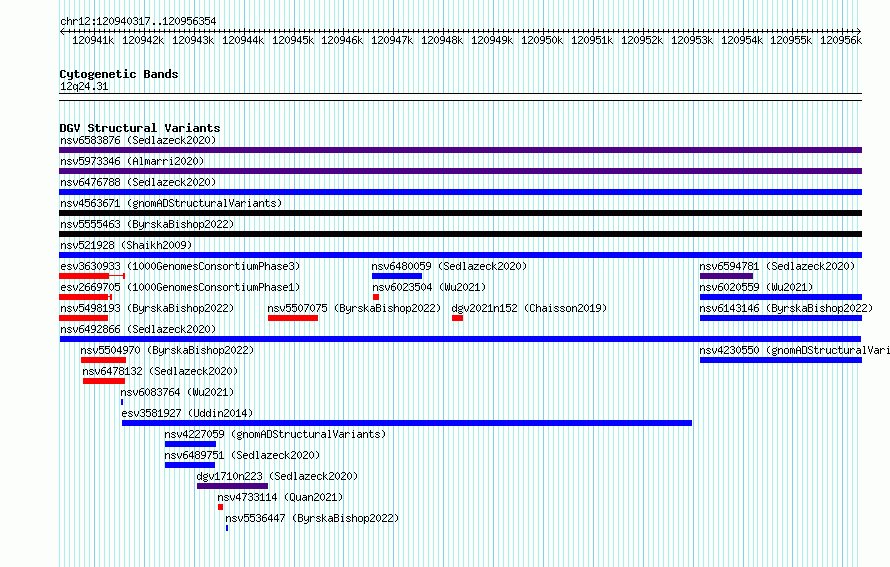Click black bar under nsv5555463
This screenshot has width=890, height=567.
[460, 234]
